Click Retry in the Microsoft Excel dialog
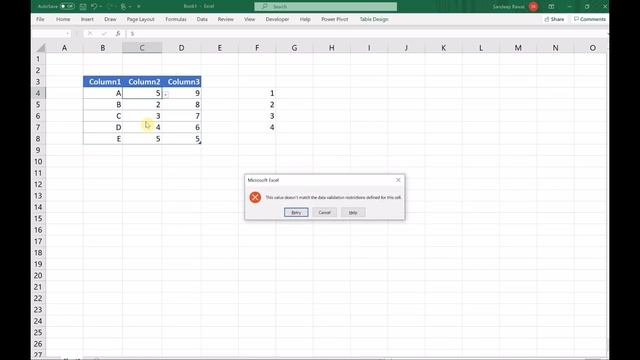The width and height of the screenshot is (640, 360). click(x=296, y=212)
